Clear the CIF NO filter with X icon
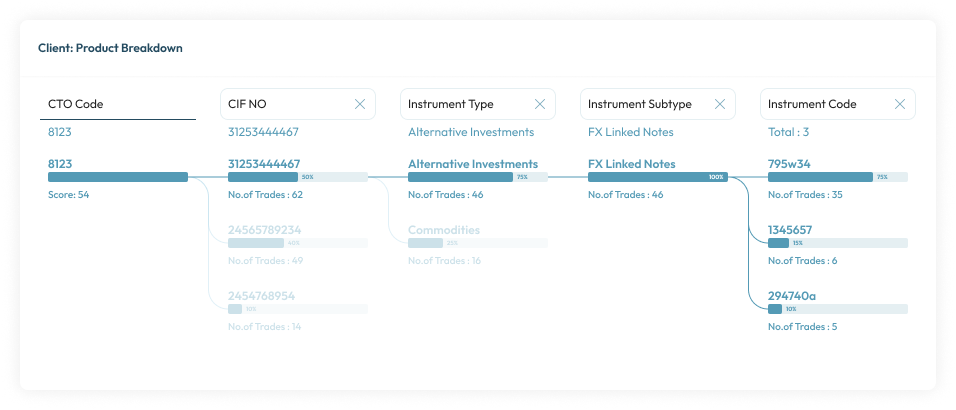 [x=360, y=104]
